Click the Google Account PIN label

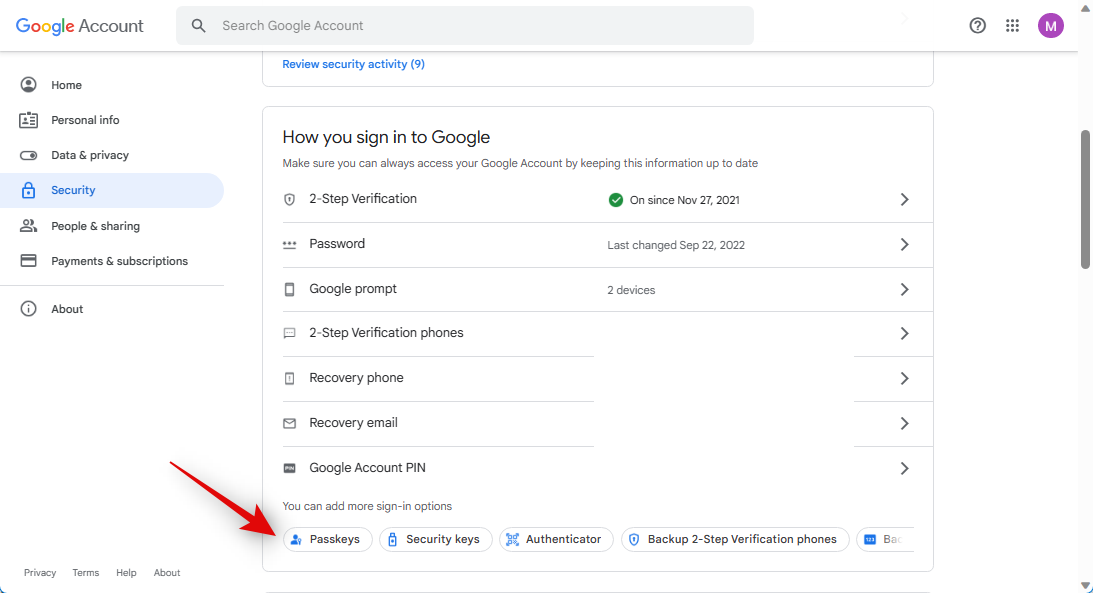click(367, 468)
